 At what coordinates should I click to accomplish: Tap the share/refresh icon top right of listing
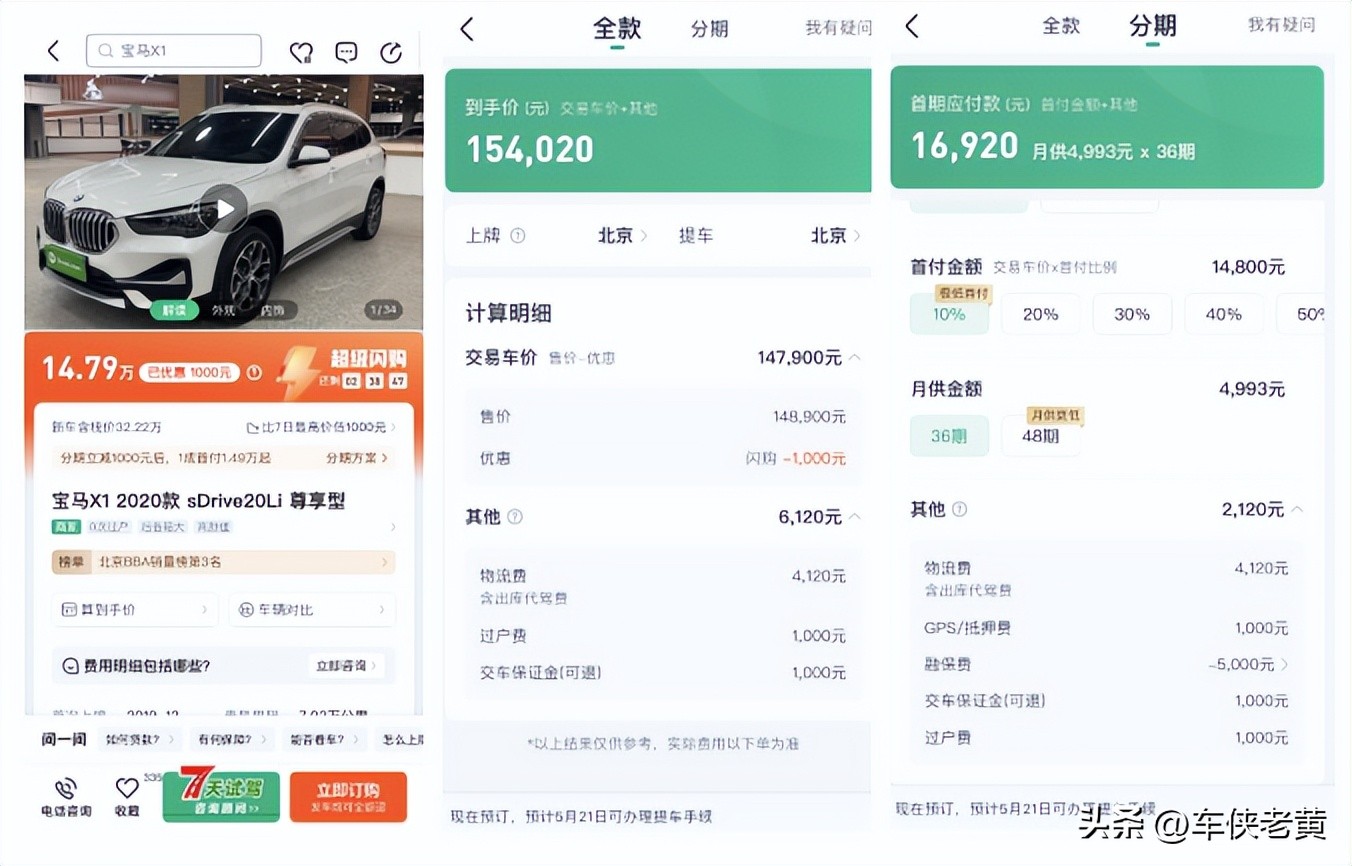tap(391, 50)
